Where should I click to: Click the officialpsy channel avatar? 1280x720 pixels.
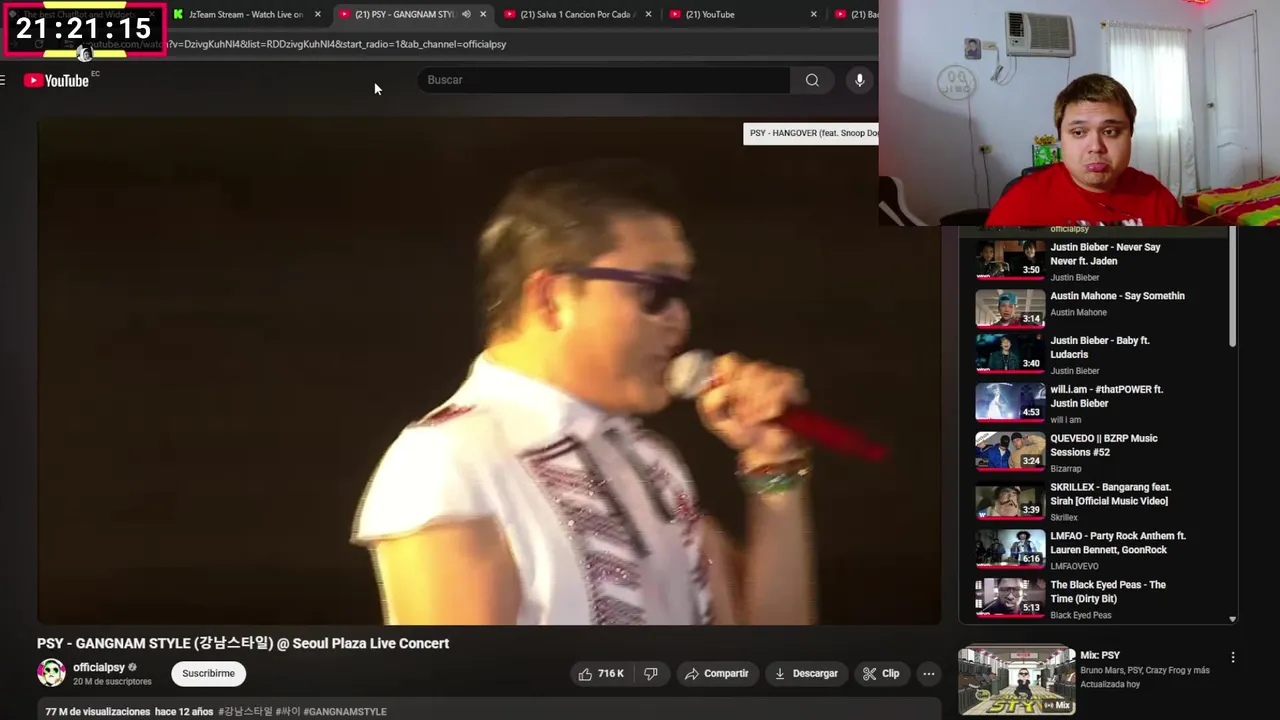51,673
